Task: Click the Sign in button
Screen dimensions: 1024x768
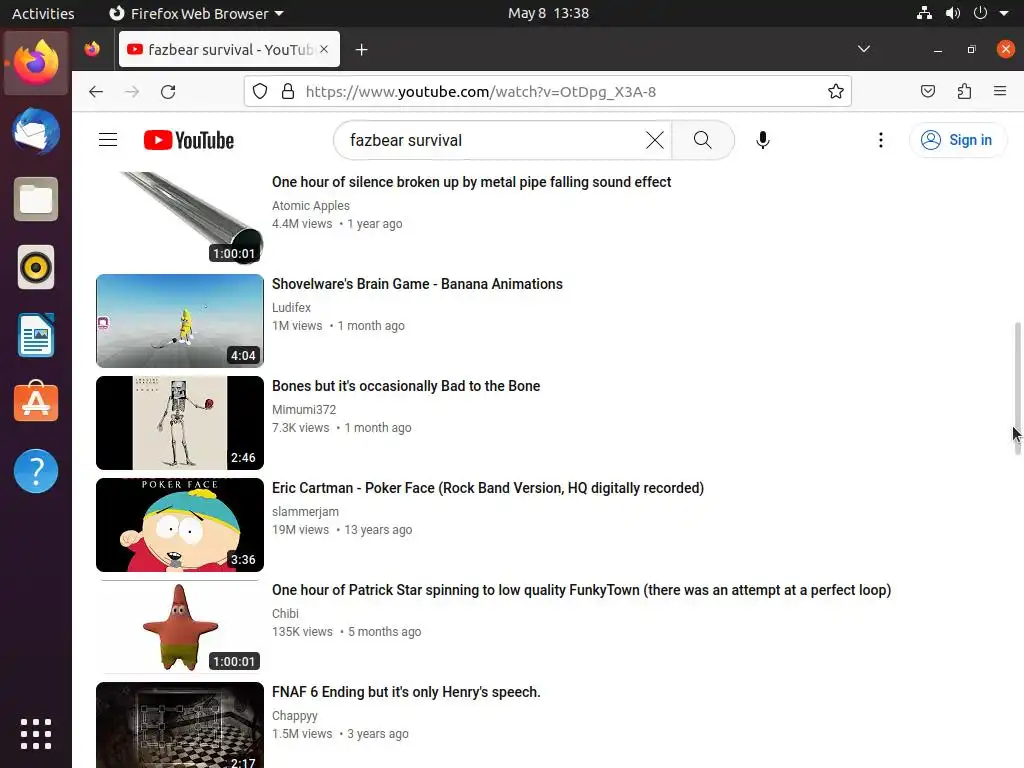Action: pyautogui.click(x=957, y=140)
